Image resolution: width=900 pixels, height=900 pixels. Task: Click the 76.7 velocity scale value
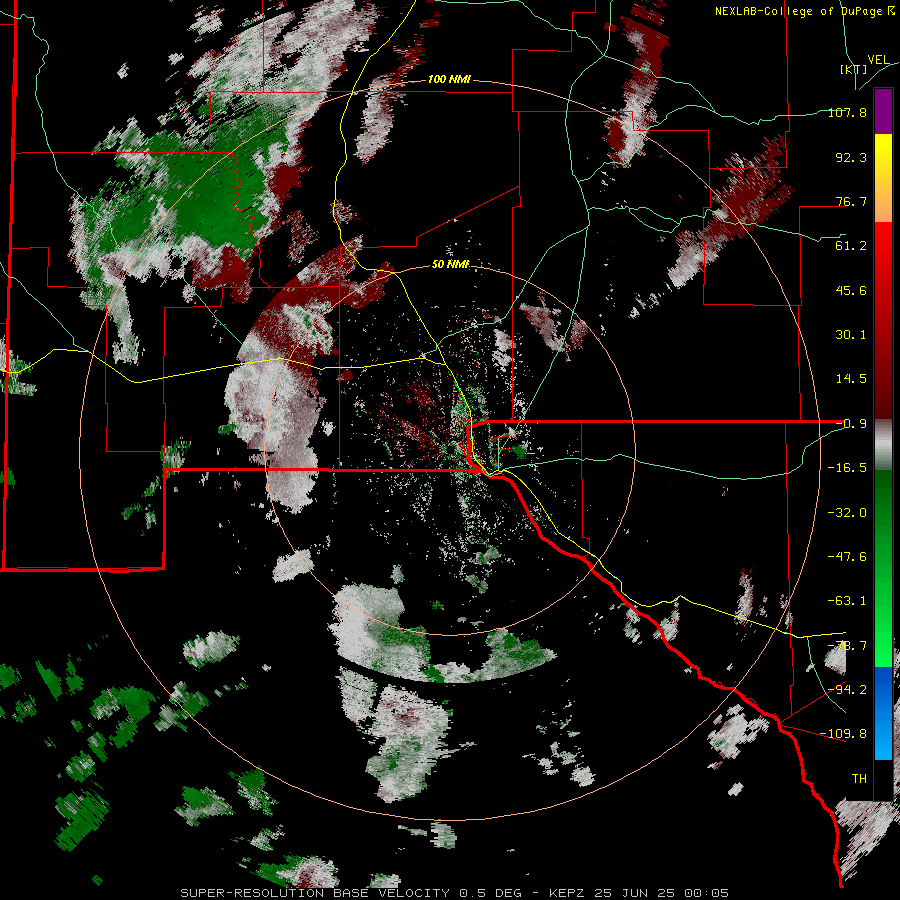coord(851,201)
